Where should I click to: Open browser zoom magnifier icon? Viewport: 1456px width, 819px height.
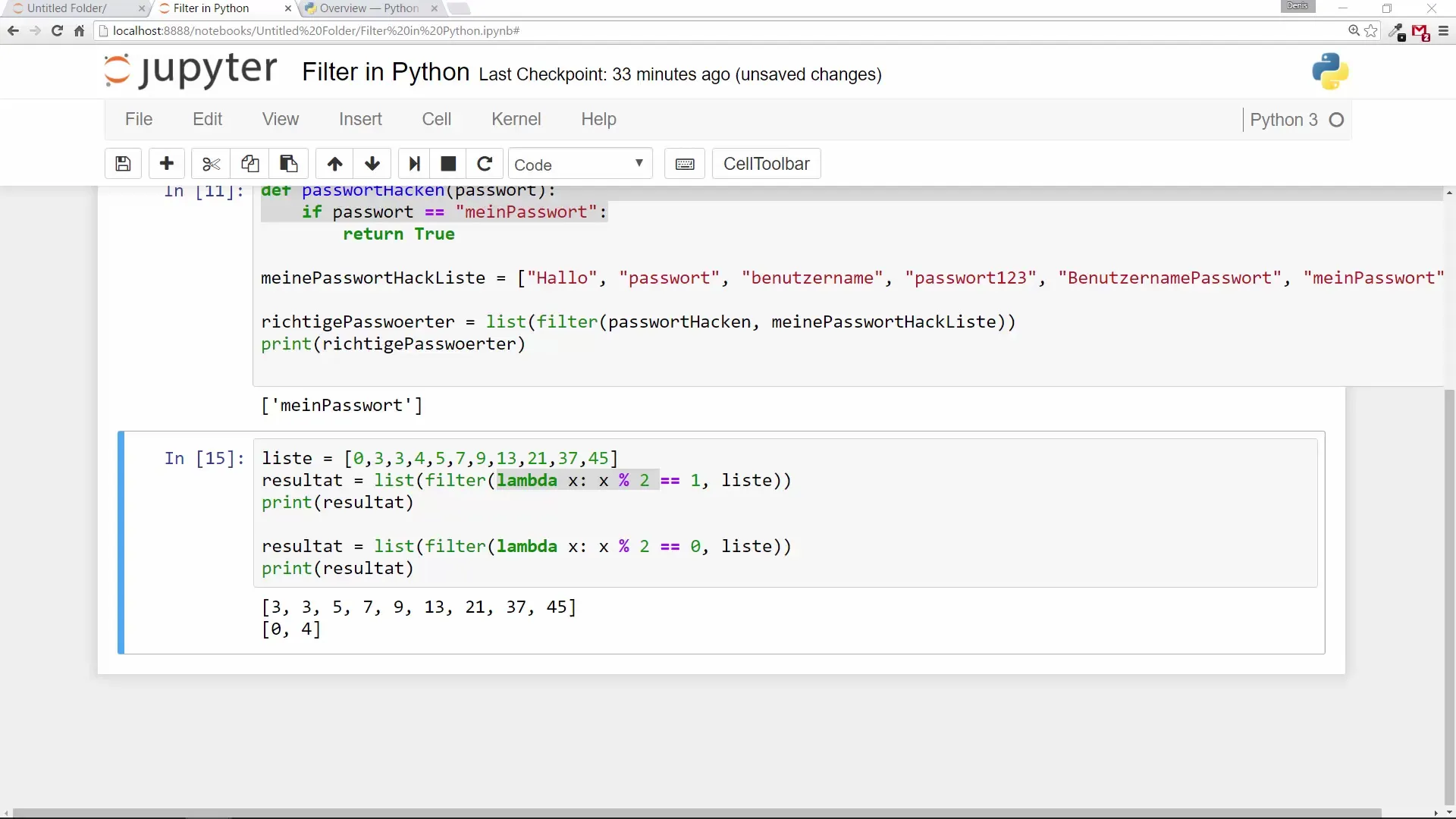[x=1354, y=31]
